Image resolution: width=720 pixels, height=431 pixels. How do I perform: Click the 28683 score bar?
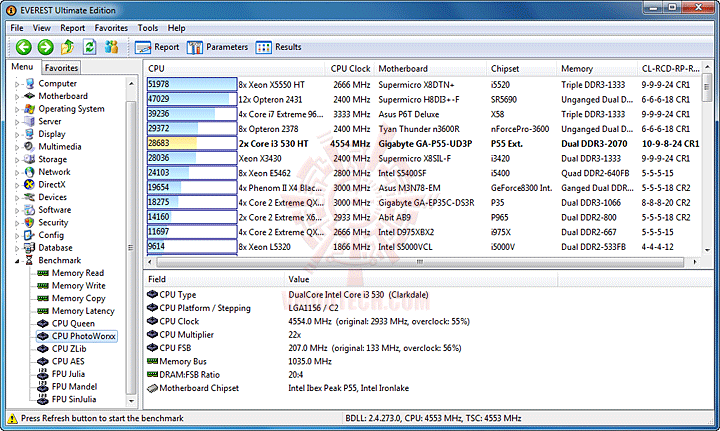(x=192, y=143)
